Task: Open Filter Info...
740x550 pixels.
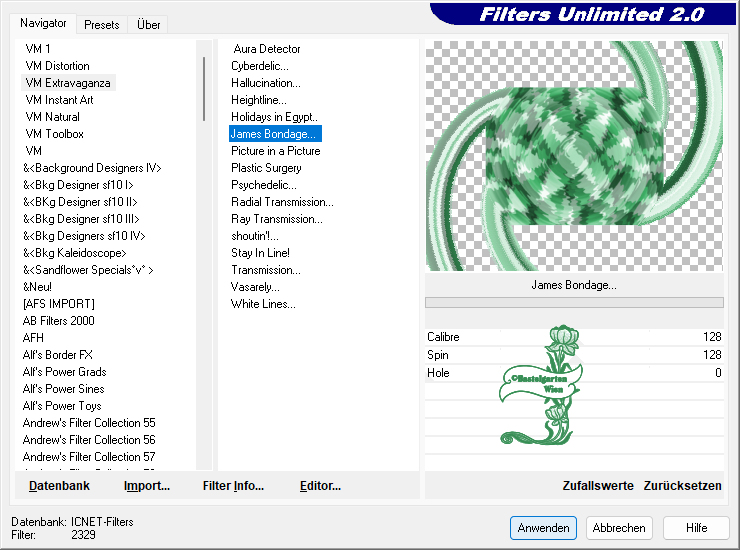Action: [233, 485]
